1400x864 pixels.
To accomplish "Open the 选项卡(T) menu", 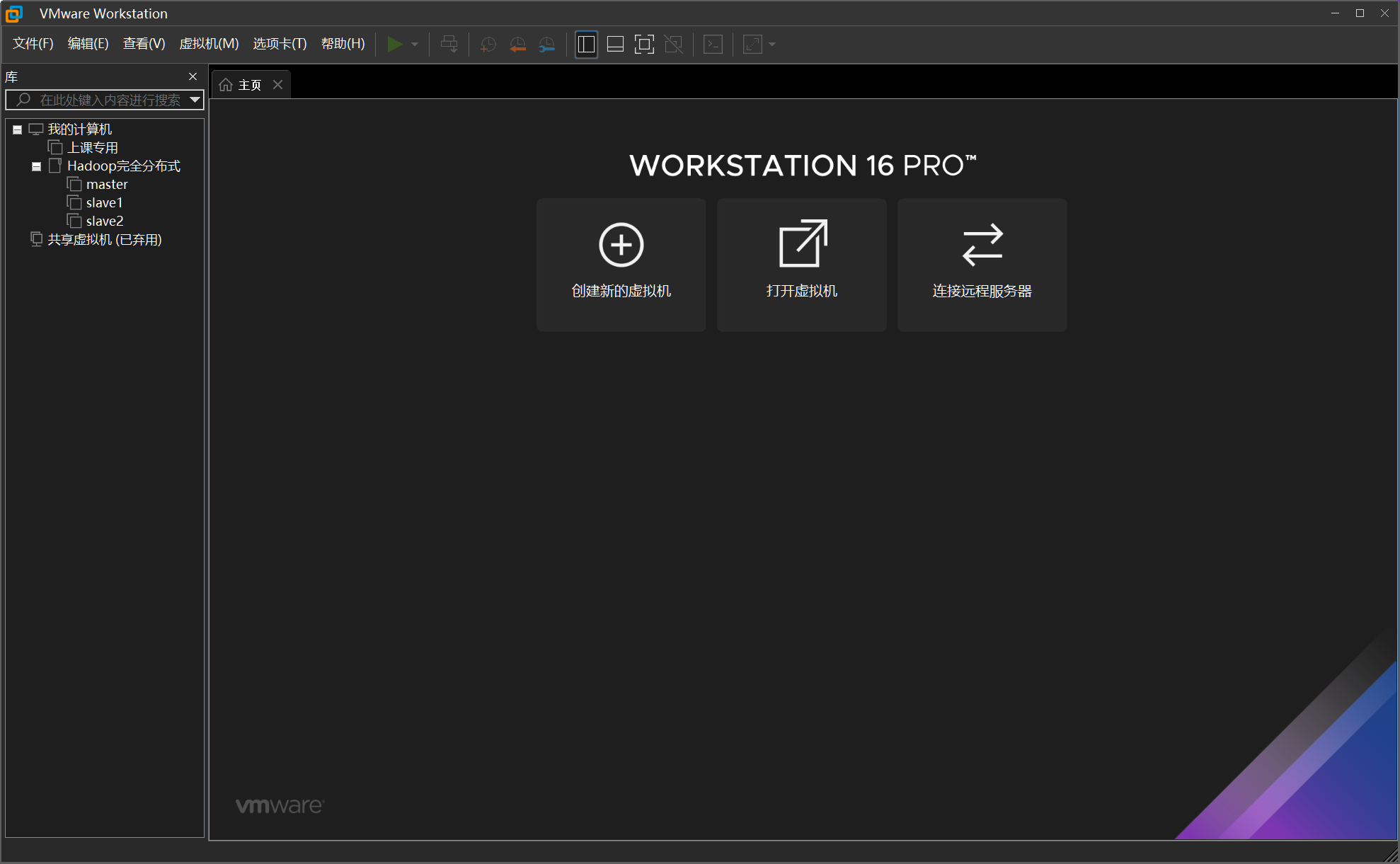I will 280,44.
